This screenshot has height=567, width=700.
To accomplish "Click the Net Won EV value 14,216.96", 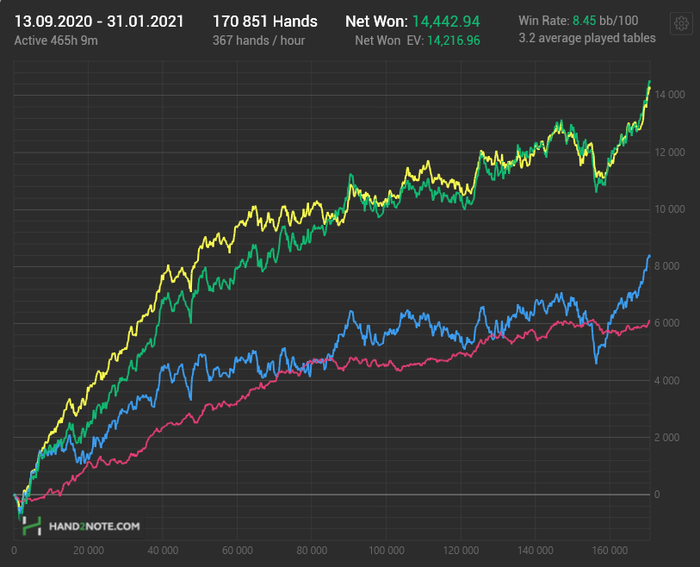I will point(454,41).
